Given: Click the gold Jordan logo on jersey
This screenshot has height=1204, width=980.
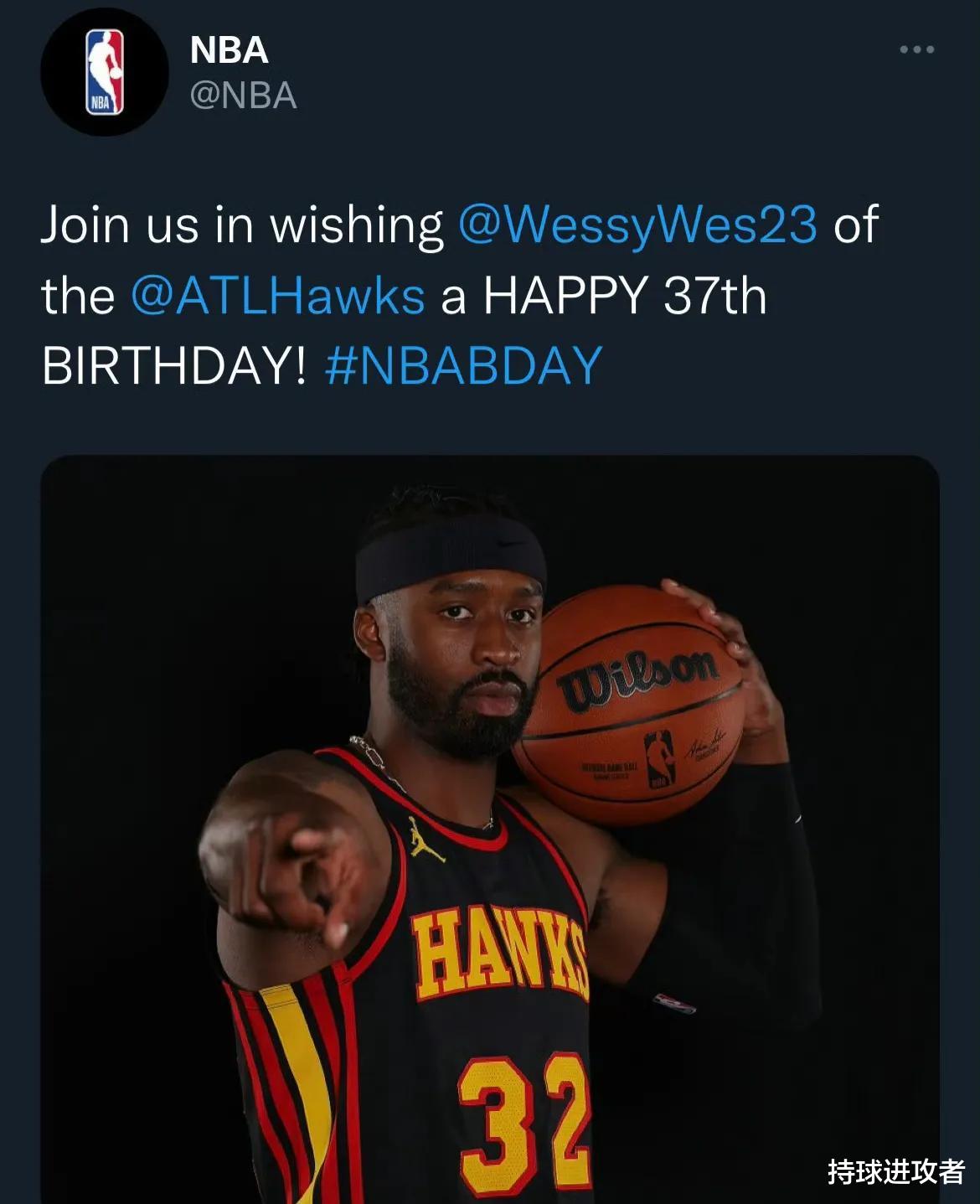Looking at the screenshot, I should tap(426, 838).
